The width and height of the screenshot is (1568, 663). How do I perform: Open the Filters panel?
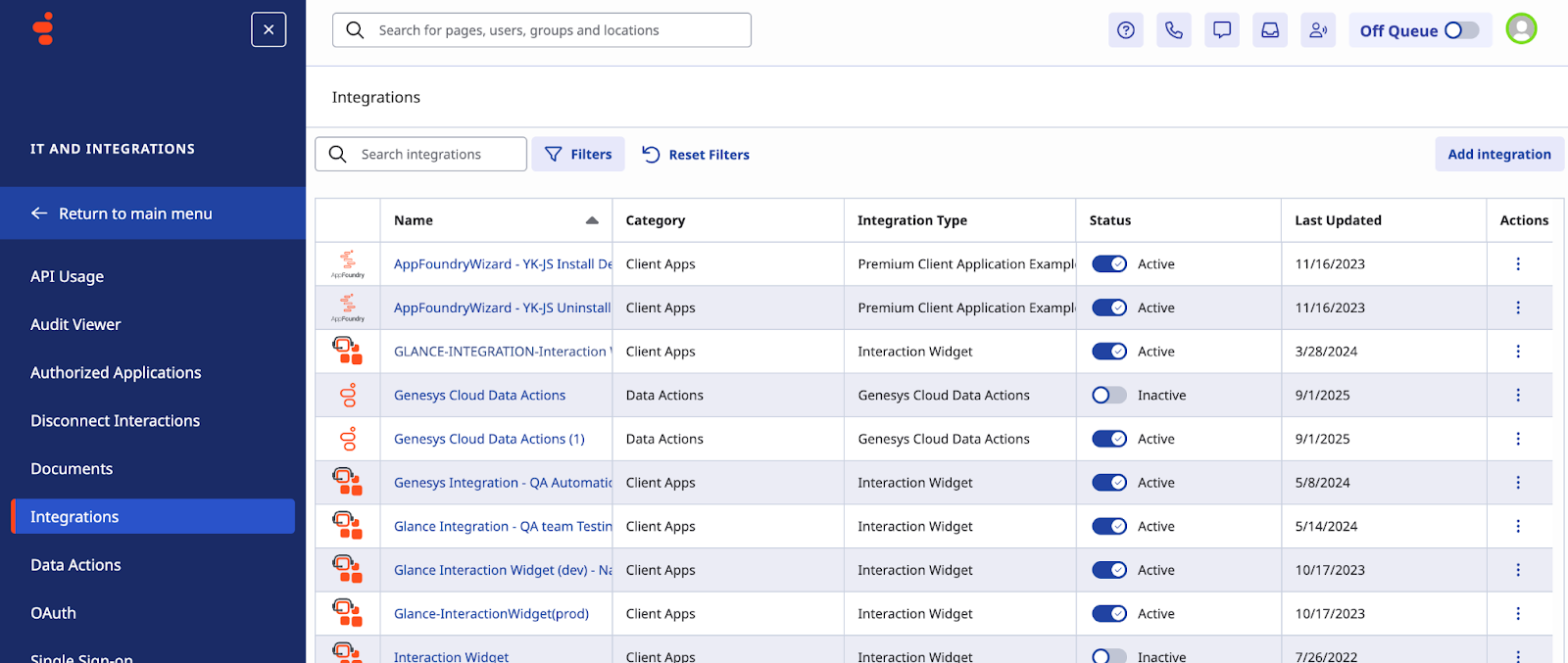pos(578,155)
